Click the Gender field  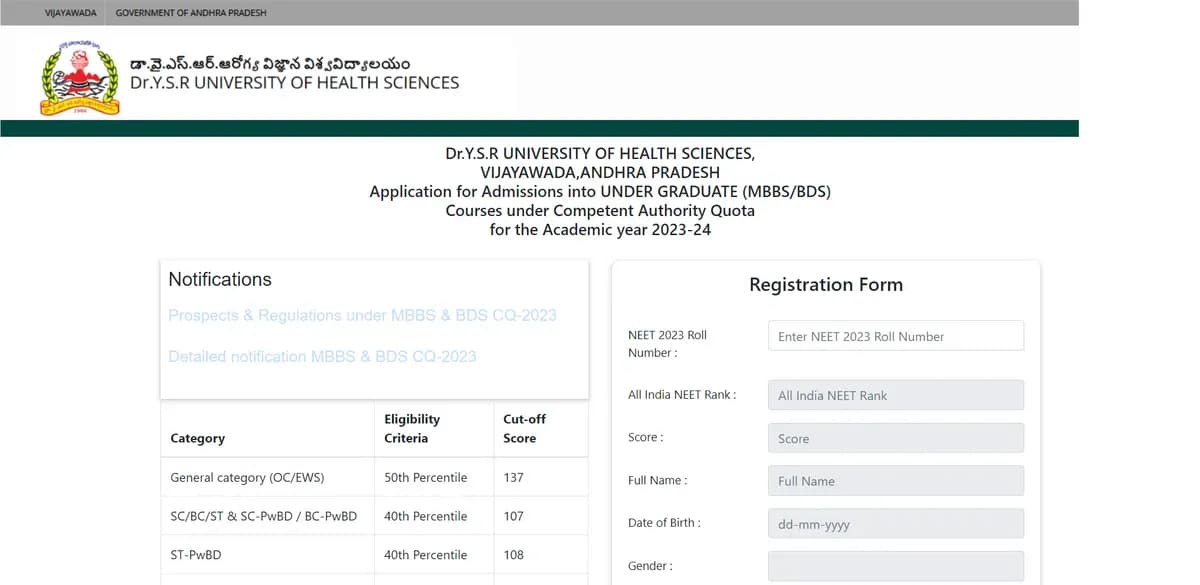pos(896,566)
